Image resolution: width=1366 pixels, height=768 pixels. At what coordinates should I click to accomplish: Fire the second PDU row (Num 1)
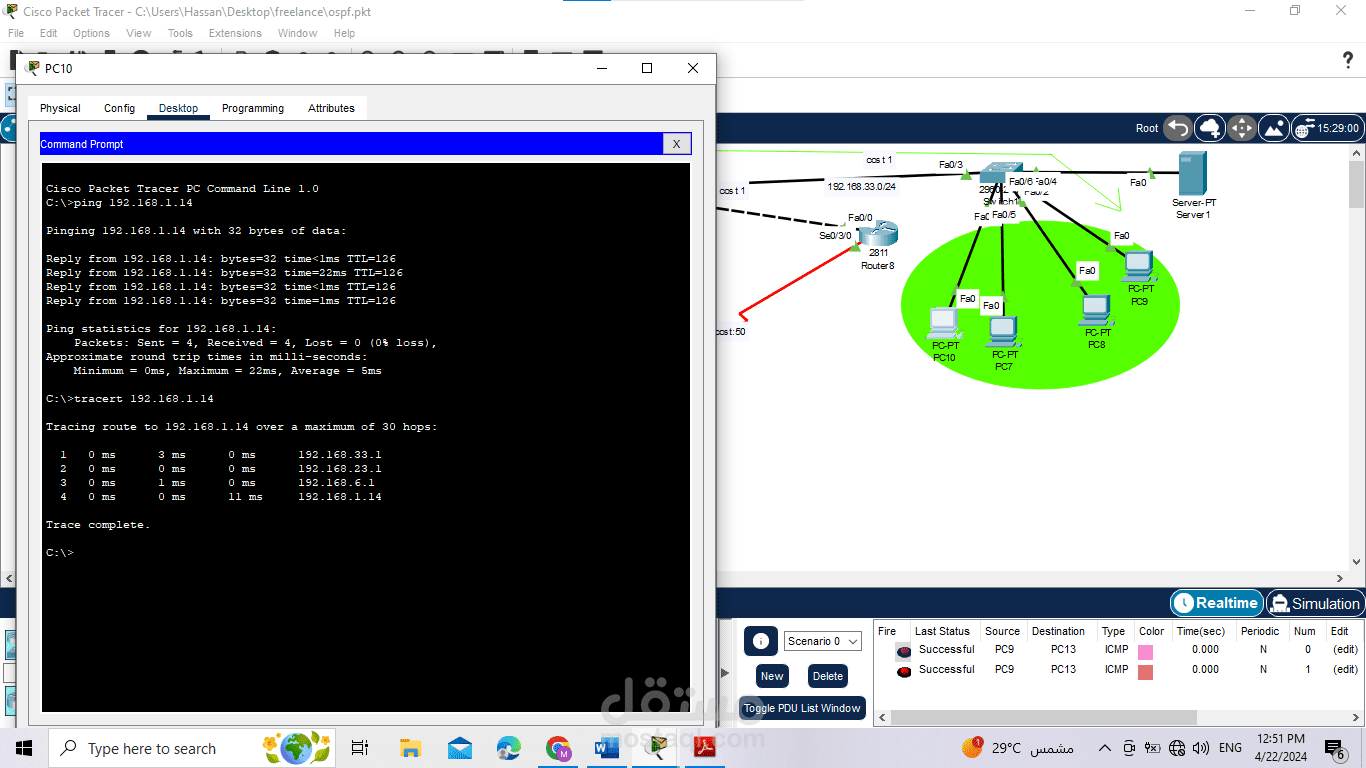[904, 671]
